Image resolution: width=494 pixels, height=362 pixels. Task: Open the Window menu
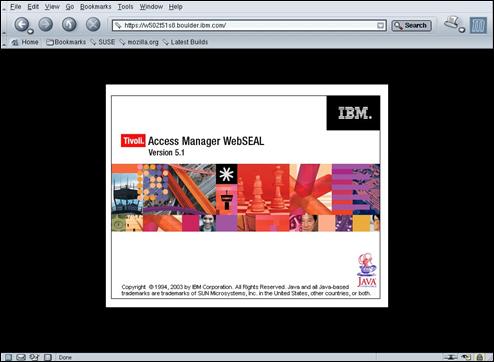tap(151, 7)
